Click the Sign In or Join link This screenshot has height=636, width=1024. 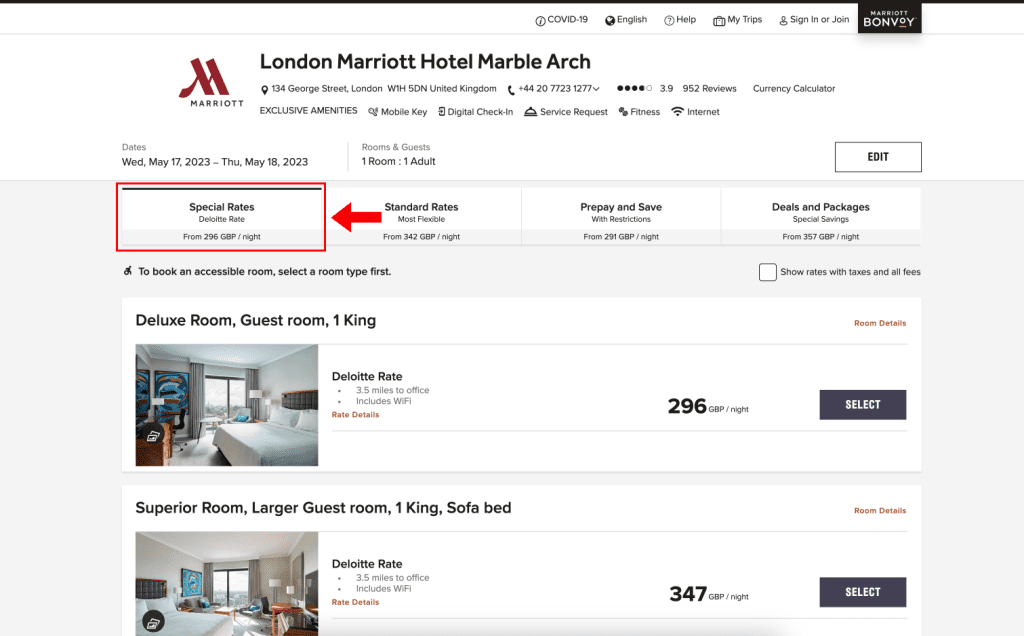tap(820, 20)
